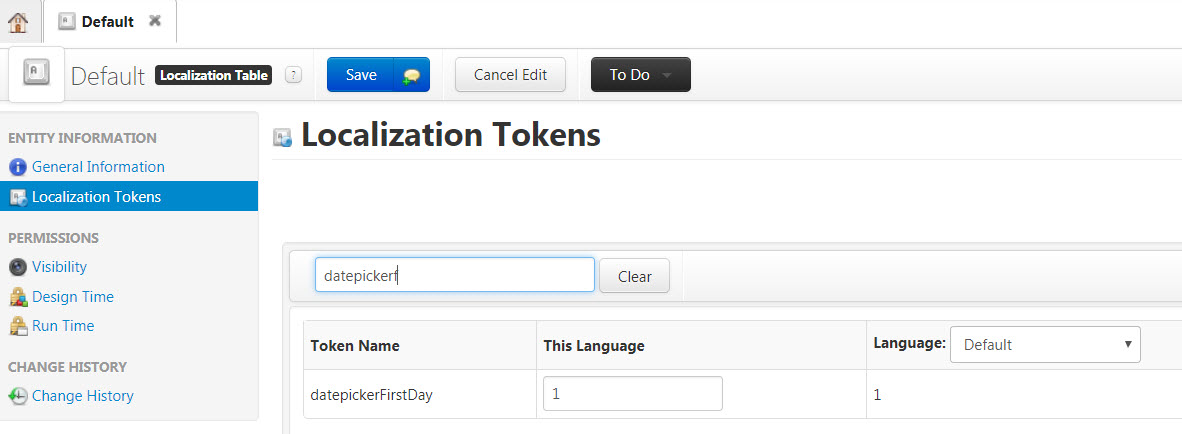Edit the datepickerFirstDay value field
The image size is (1182, 434).
coord(632,394)
